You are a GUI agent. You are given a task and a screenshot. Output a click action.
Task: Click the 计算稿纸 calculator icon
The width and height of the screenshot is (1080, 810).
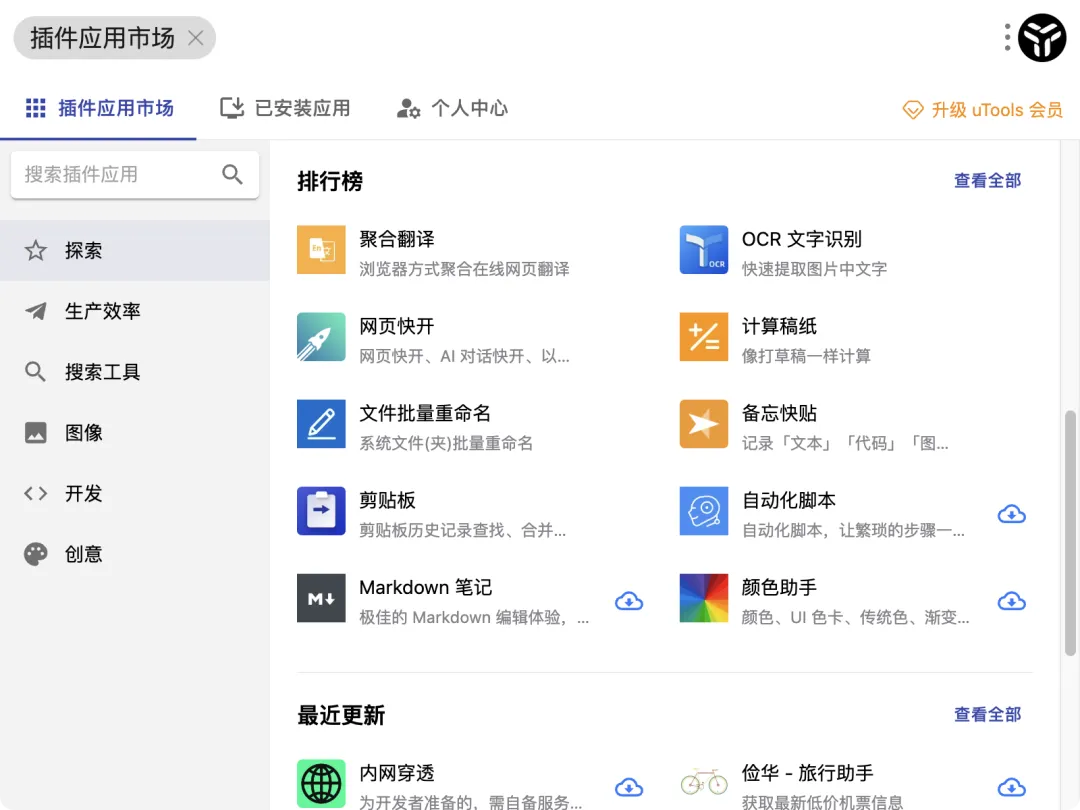click(703, 337)
